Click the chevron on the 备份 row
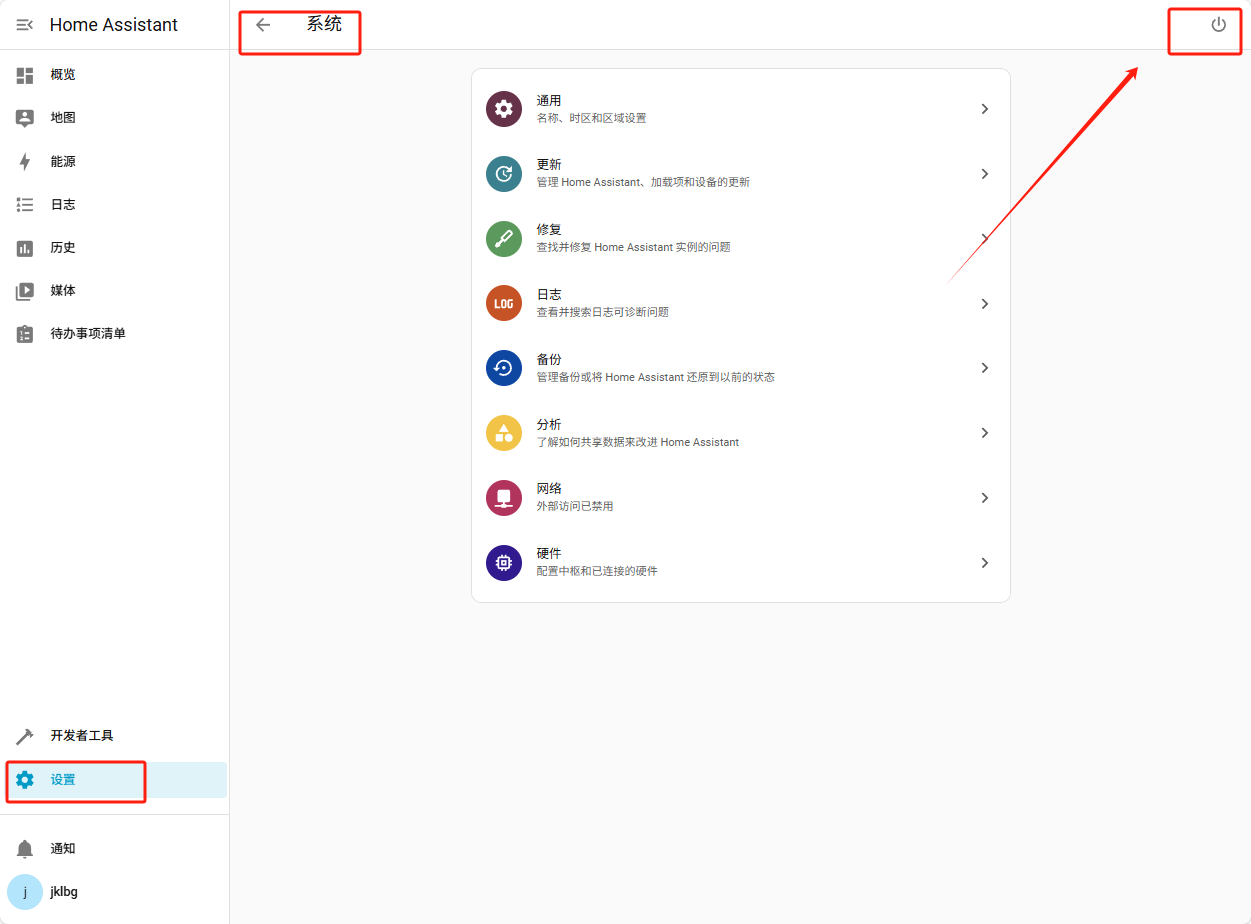 point(985,368)
